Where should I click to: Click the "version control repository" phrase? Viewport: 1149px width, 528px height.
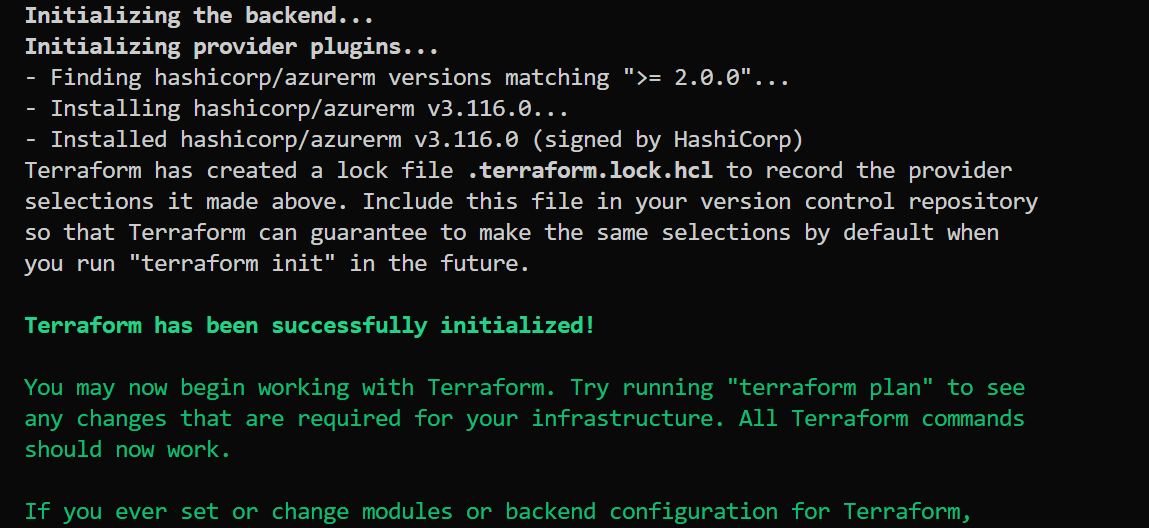pyautogui.click(x=869, y=201)
